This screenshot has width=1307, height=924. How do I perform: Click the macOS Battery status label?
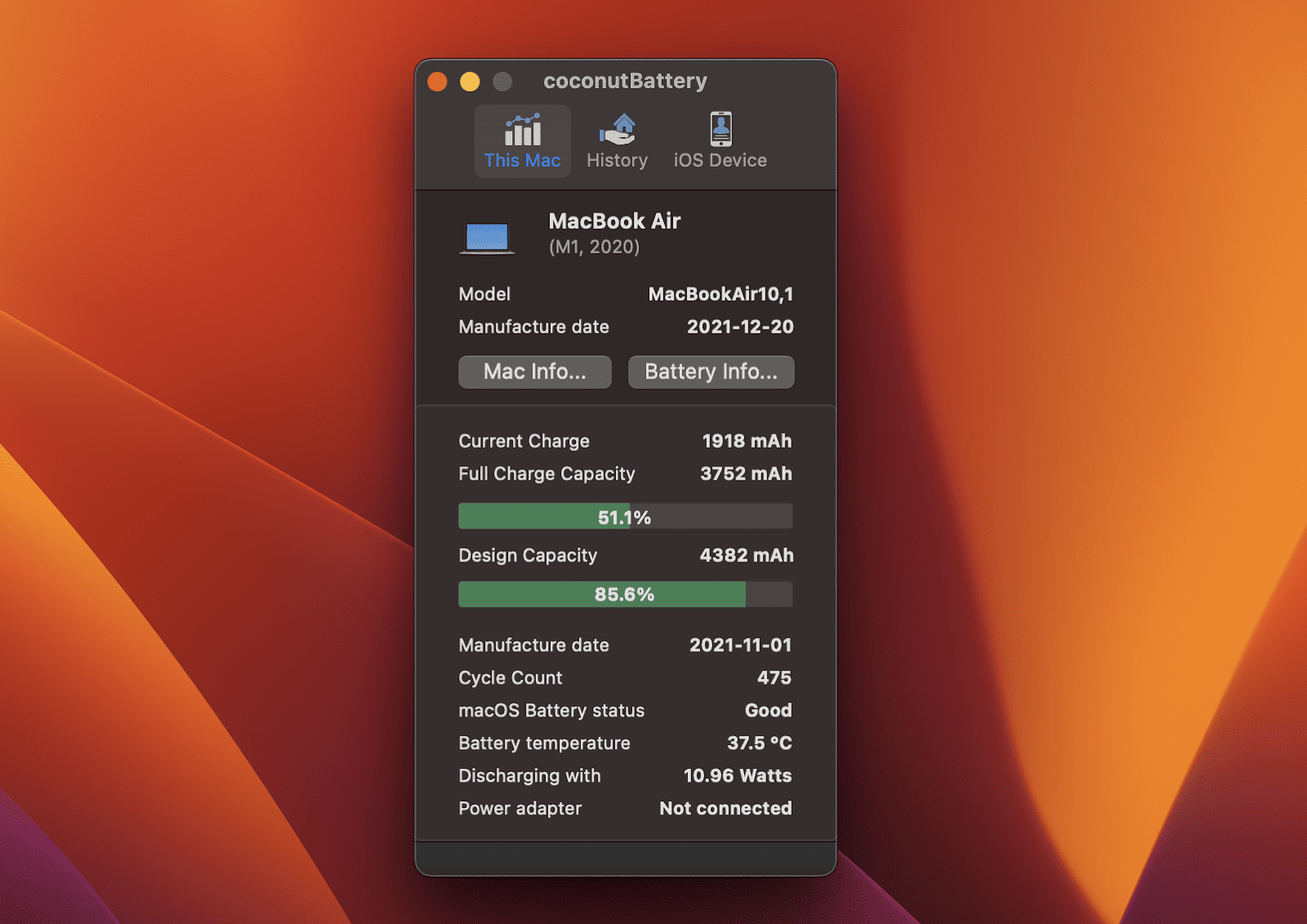click(x=552, y=711)
